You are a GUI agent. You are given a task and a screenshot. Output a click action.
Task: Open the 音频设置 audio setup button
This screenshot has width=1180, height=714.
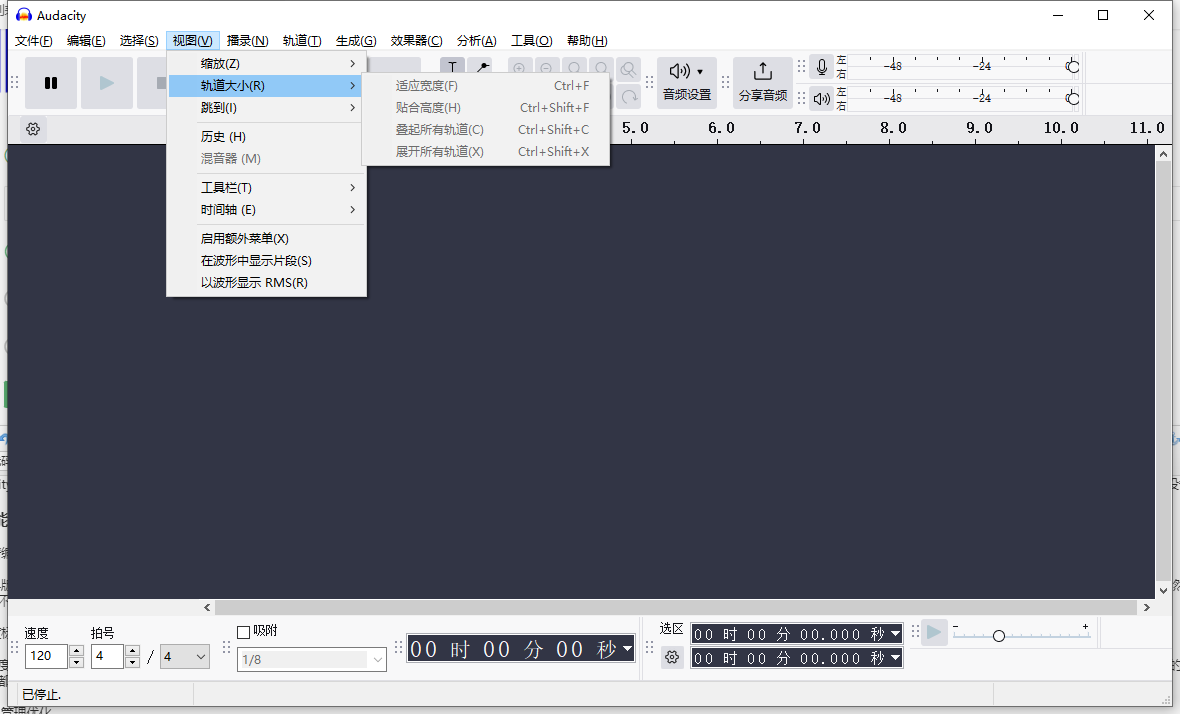686,81
